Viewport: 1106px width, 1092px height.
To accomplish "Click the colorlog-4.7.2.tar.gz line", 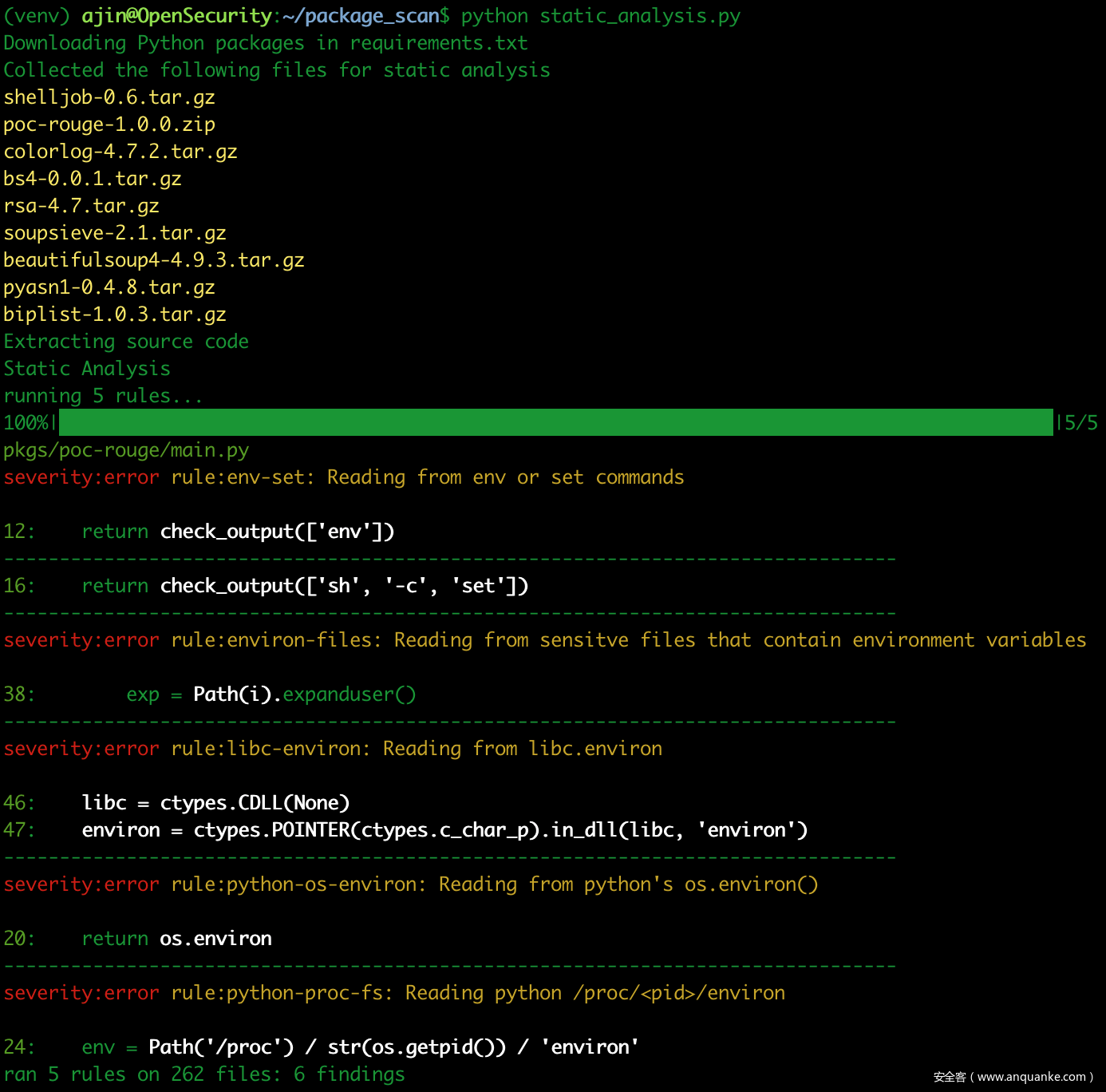I will coord(120,152).
